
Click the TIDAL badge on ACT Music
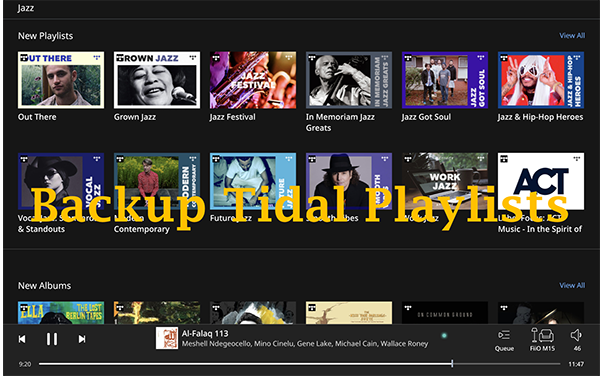[504, 159]
